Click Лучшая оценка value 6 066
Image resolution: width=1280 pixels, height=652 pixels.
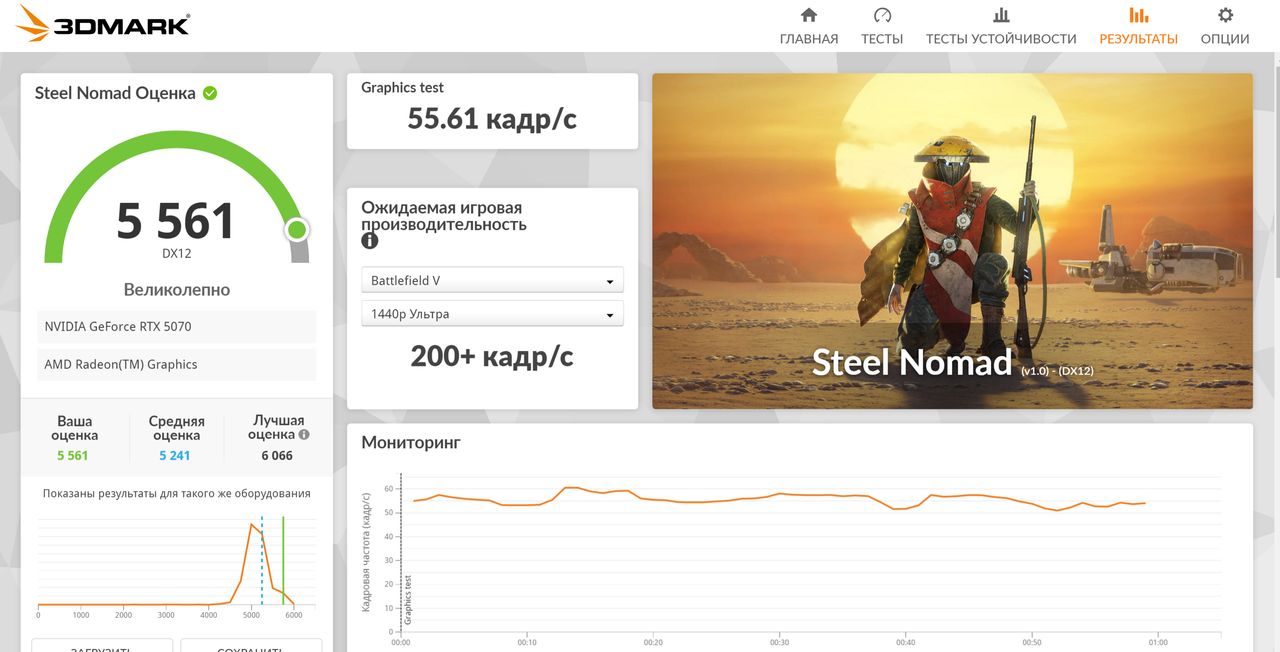point(277,456)
